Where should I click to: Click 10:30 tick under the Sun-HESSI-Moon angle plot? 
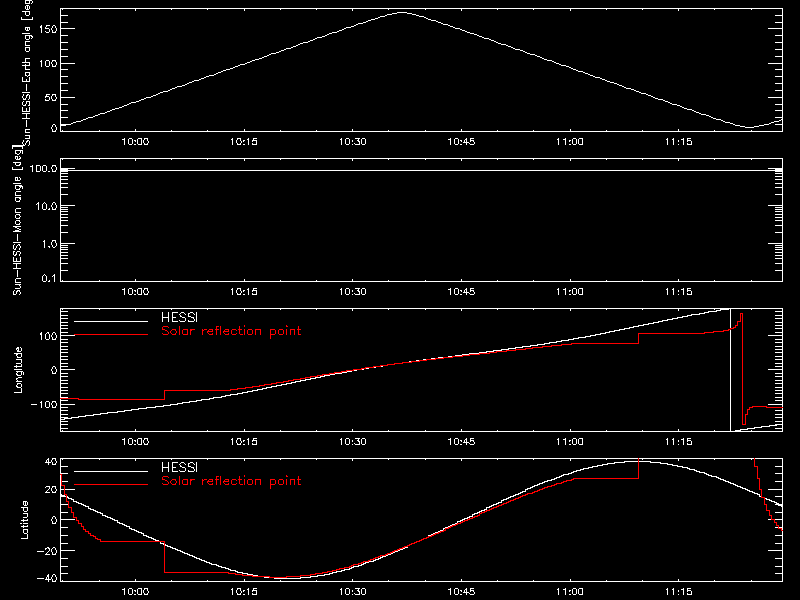click(x=353, y=292)
